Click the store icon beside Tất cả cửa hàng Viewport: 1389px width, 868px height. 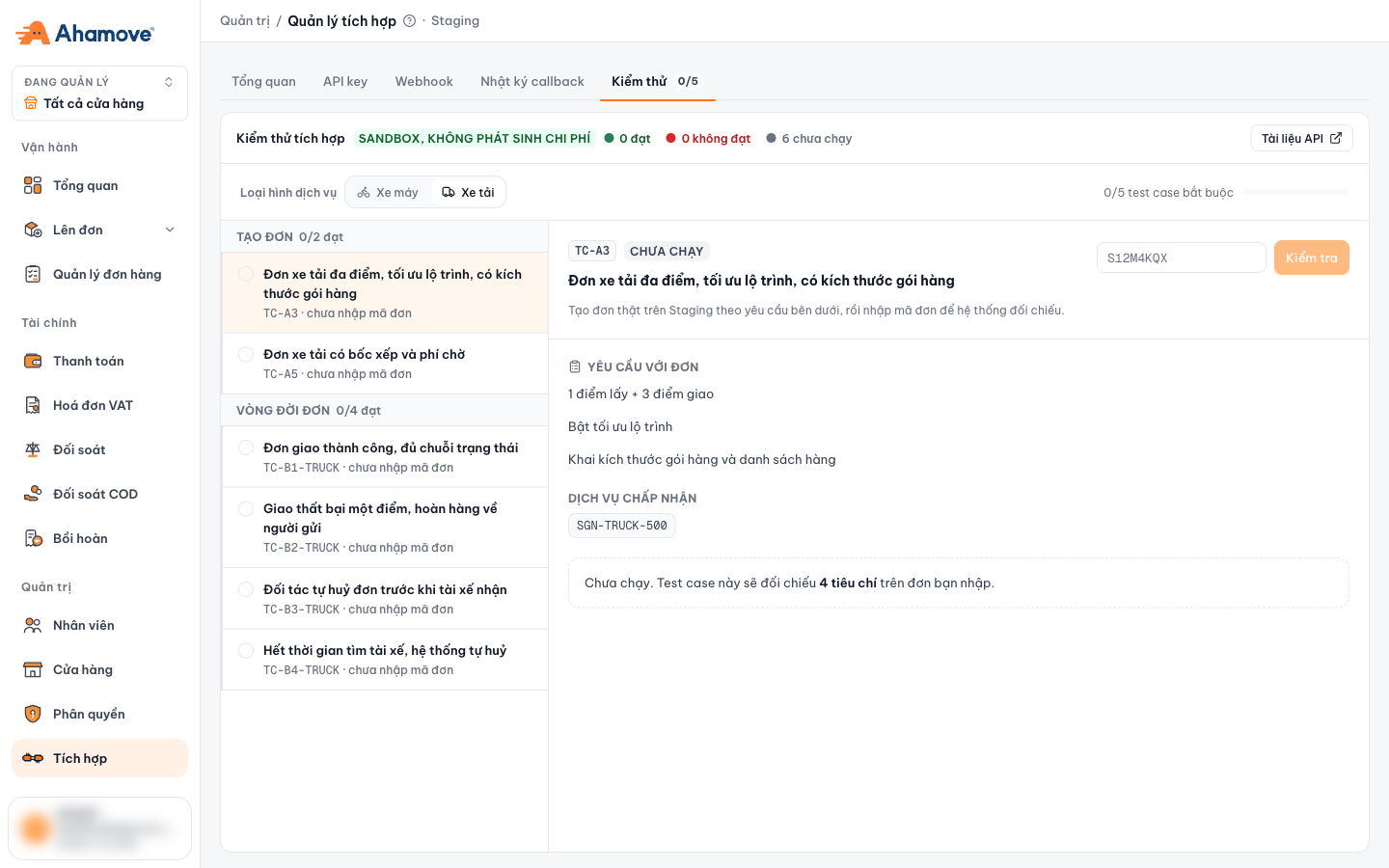tap(31, 103)
